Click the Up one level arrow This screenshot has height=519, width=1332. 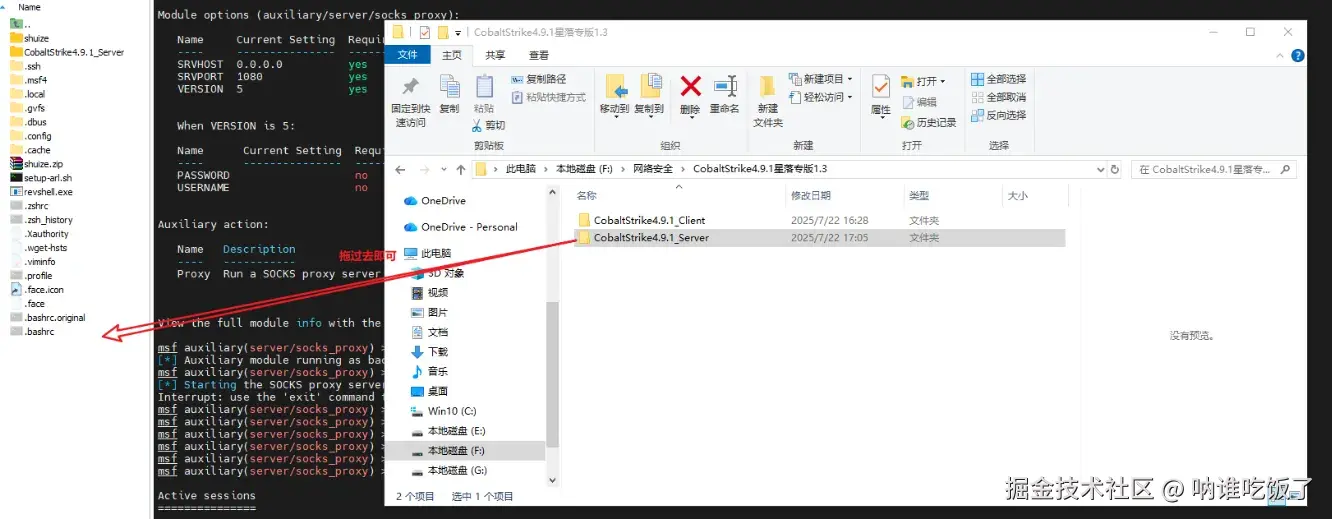[x=461, y=169]
